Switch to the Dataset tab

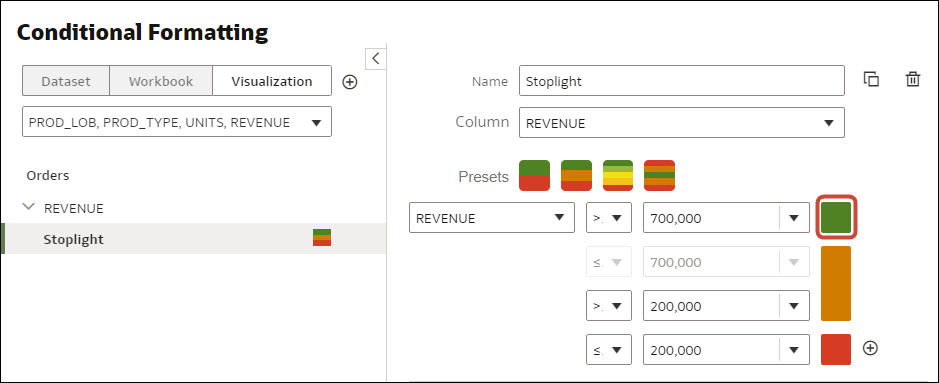point(66,81)
